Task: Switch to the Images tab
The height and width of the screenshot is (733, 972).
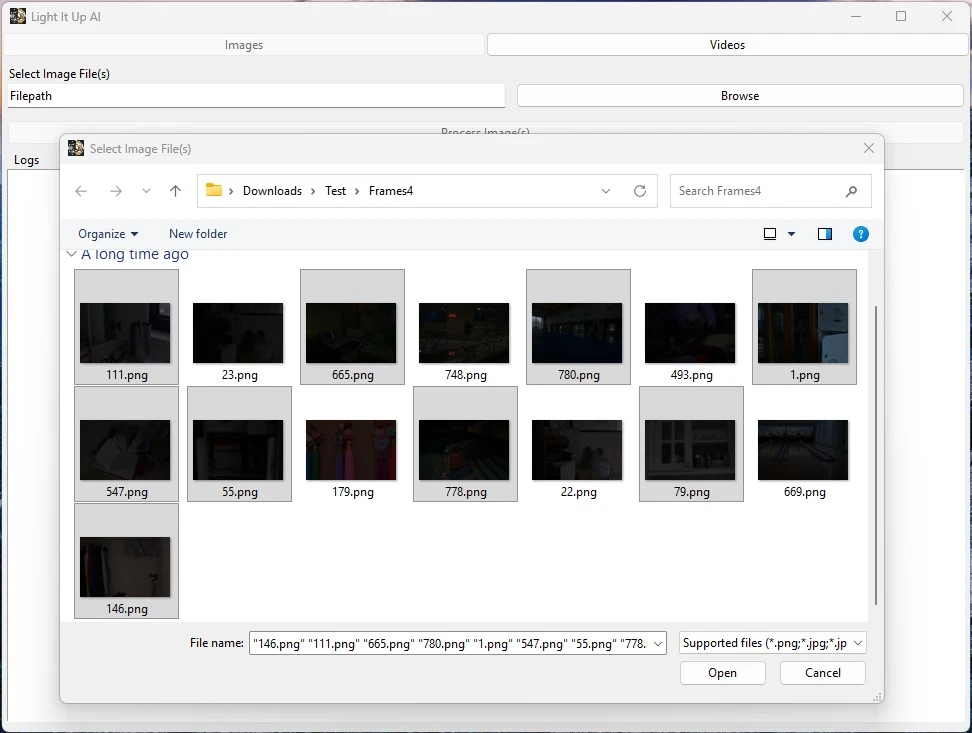Action: tap(244, 45)
